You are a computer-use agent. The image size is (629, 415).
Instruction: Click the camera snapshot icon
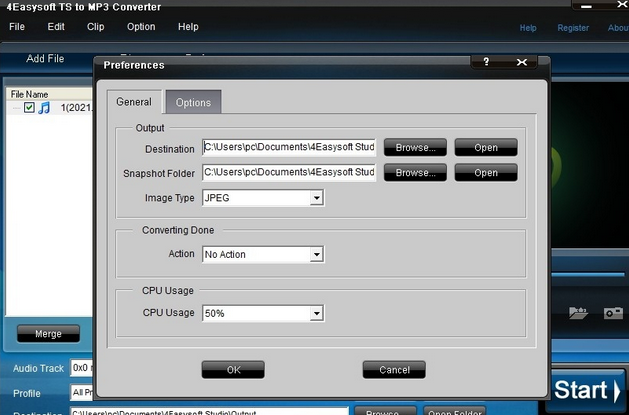[613, 313]
